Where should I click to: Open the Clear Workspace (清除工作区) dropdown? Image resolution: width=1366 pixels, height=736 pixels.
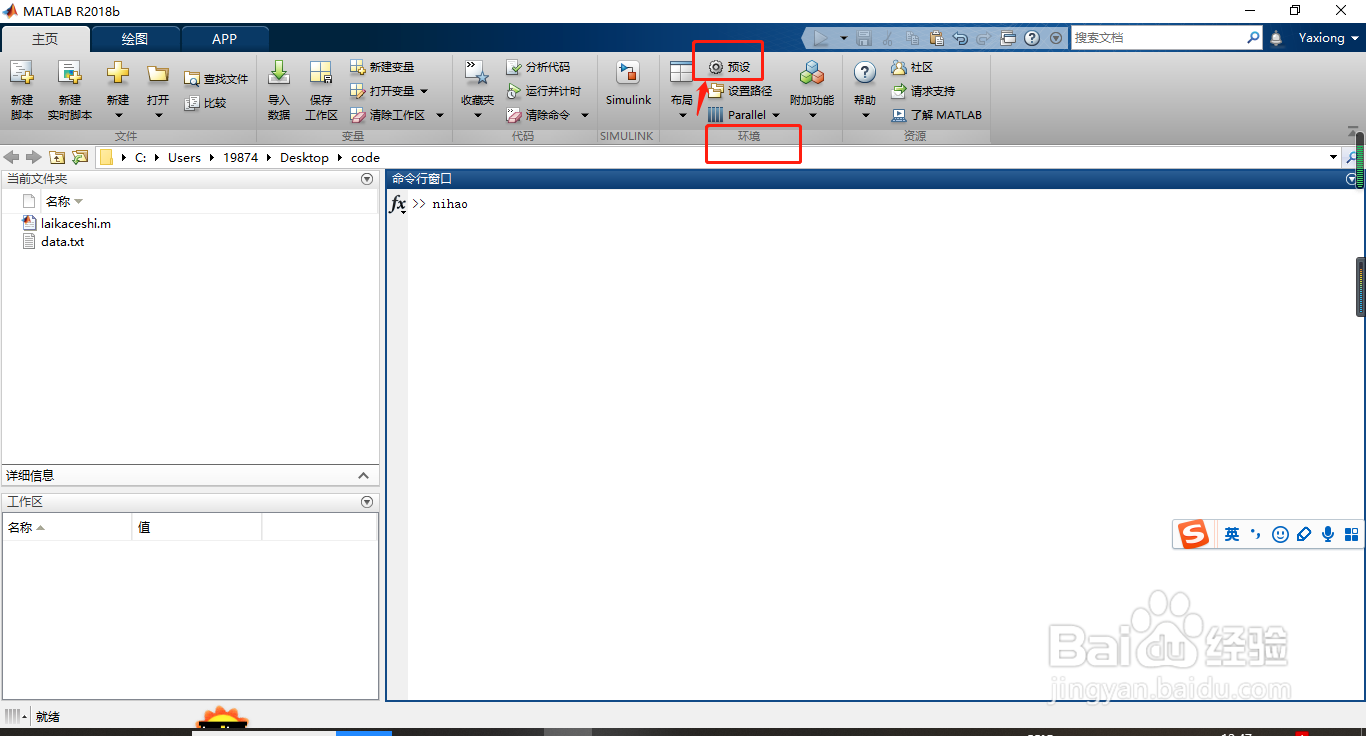(439, 115)
